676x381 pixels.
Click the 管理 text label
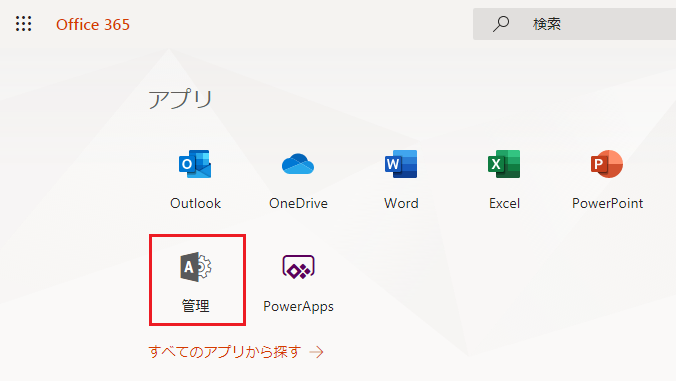pyautogui.click(x=195, y=306)
